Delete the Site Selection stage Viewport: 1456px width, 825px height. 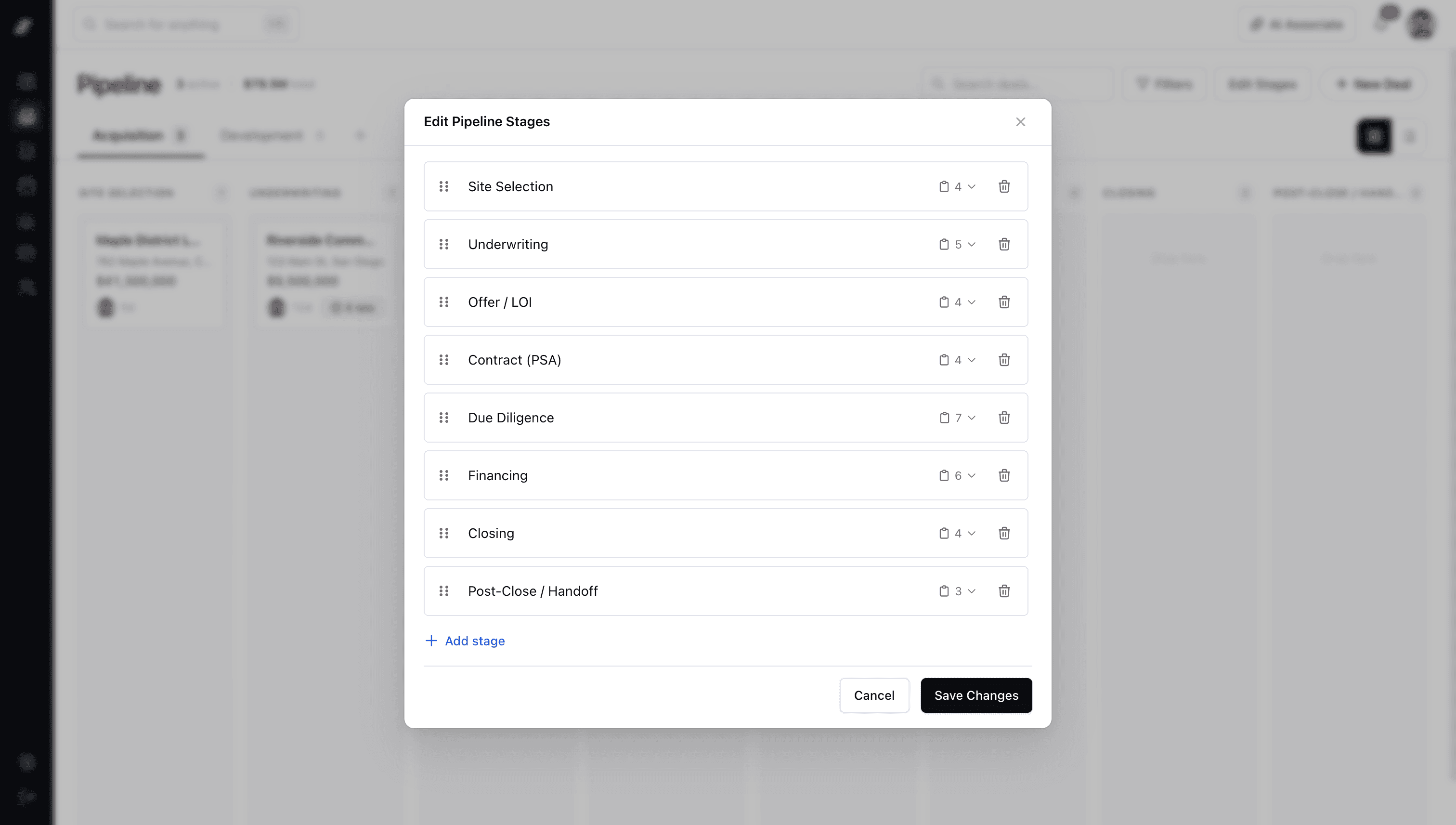pyautogui.click(x=1004, y=186)
